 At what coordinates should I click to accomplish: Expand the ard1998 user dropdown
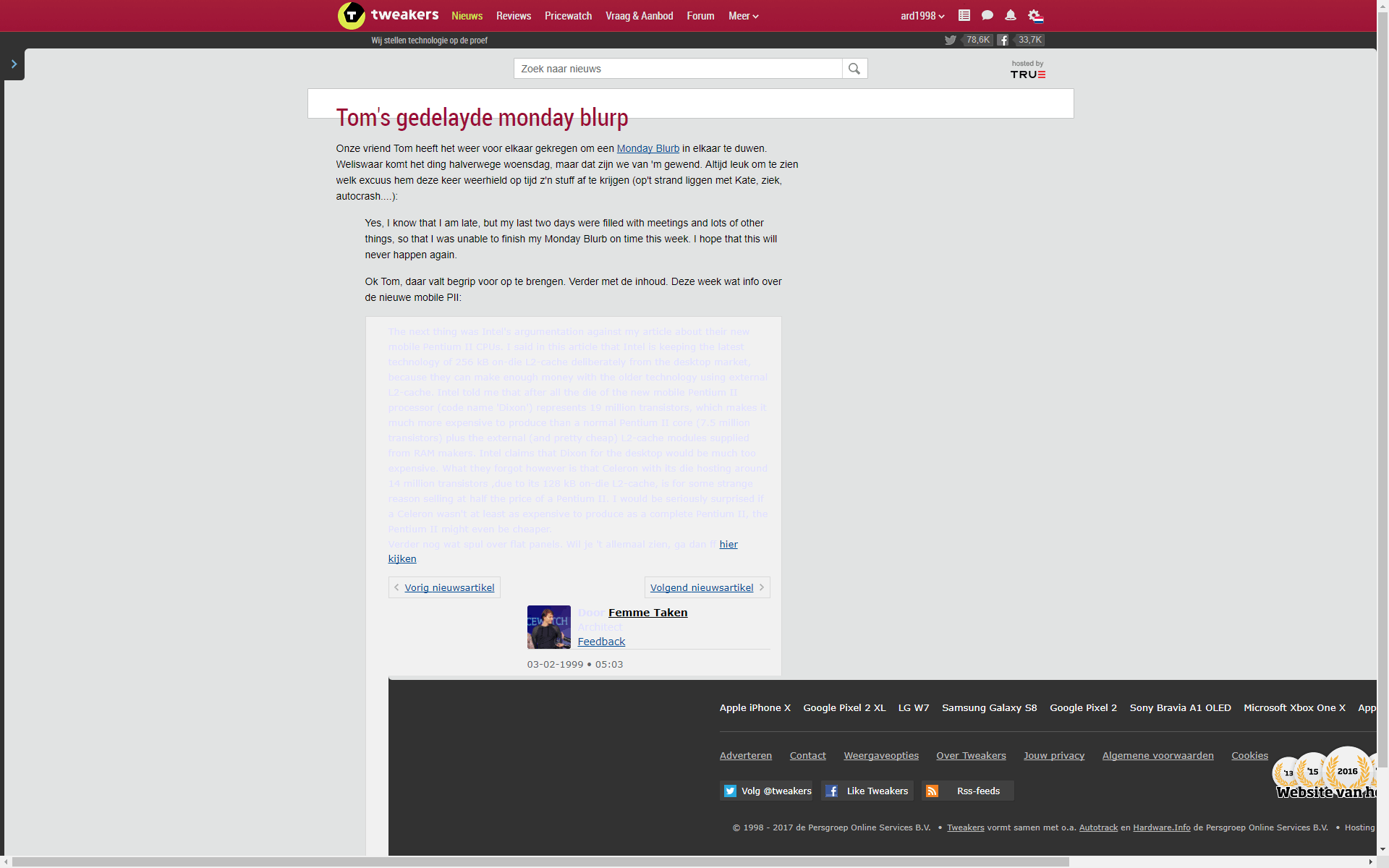pyautogui.click(x=922, y=16)
